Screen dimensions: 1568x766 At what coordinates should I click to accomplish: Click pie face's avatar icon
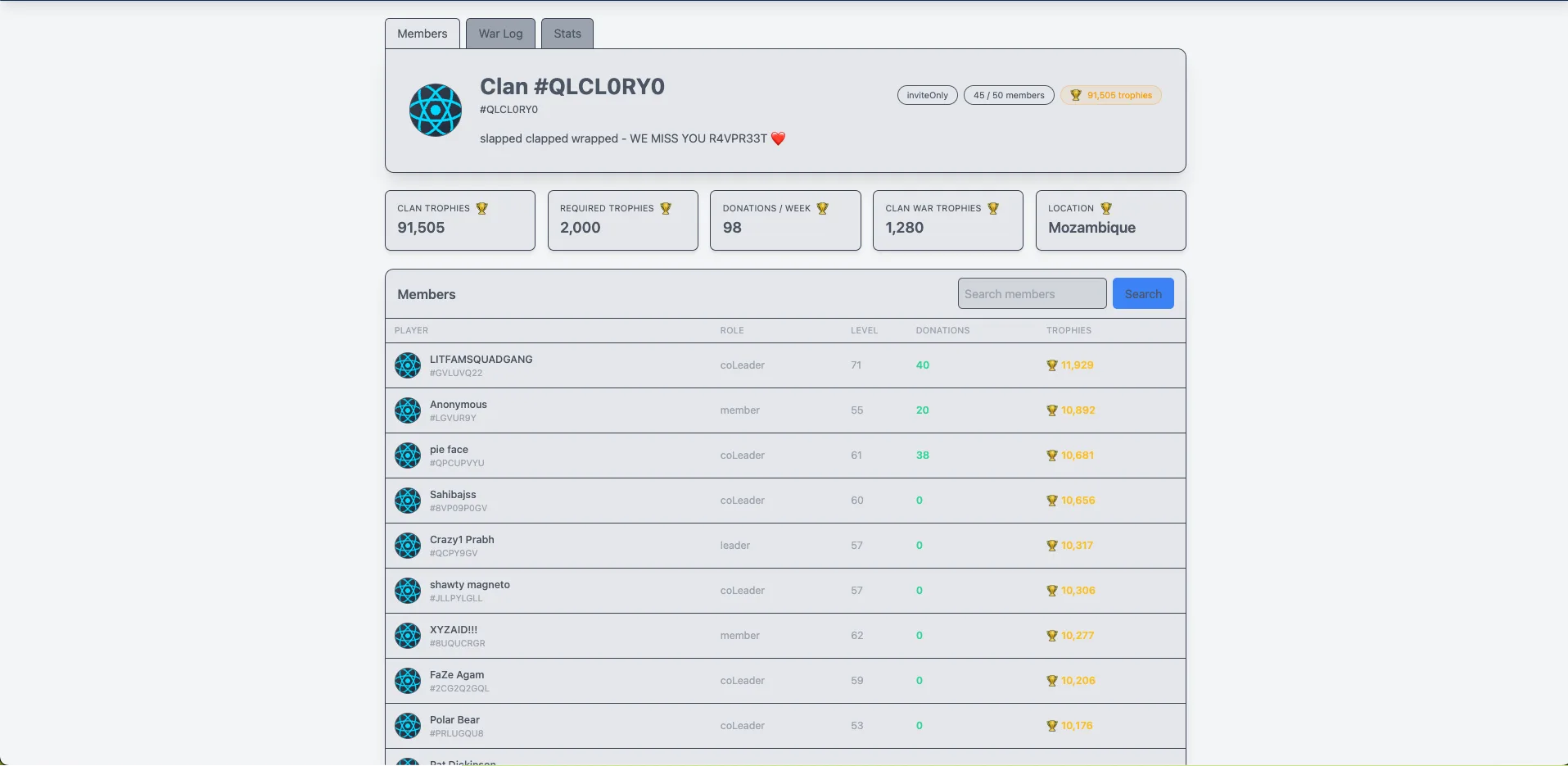[408, 456]
